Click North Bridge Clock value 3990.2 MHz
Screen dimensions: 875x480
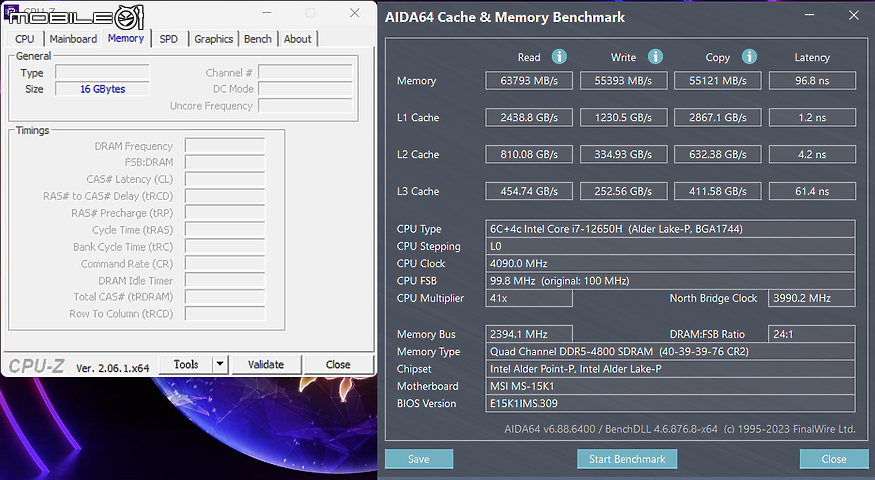(x=812, y=298)
